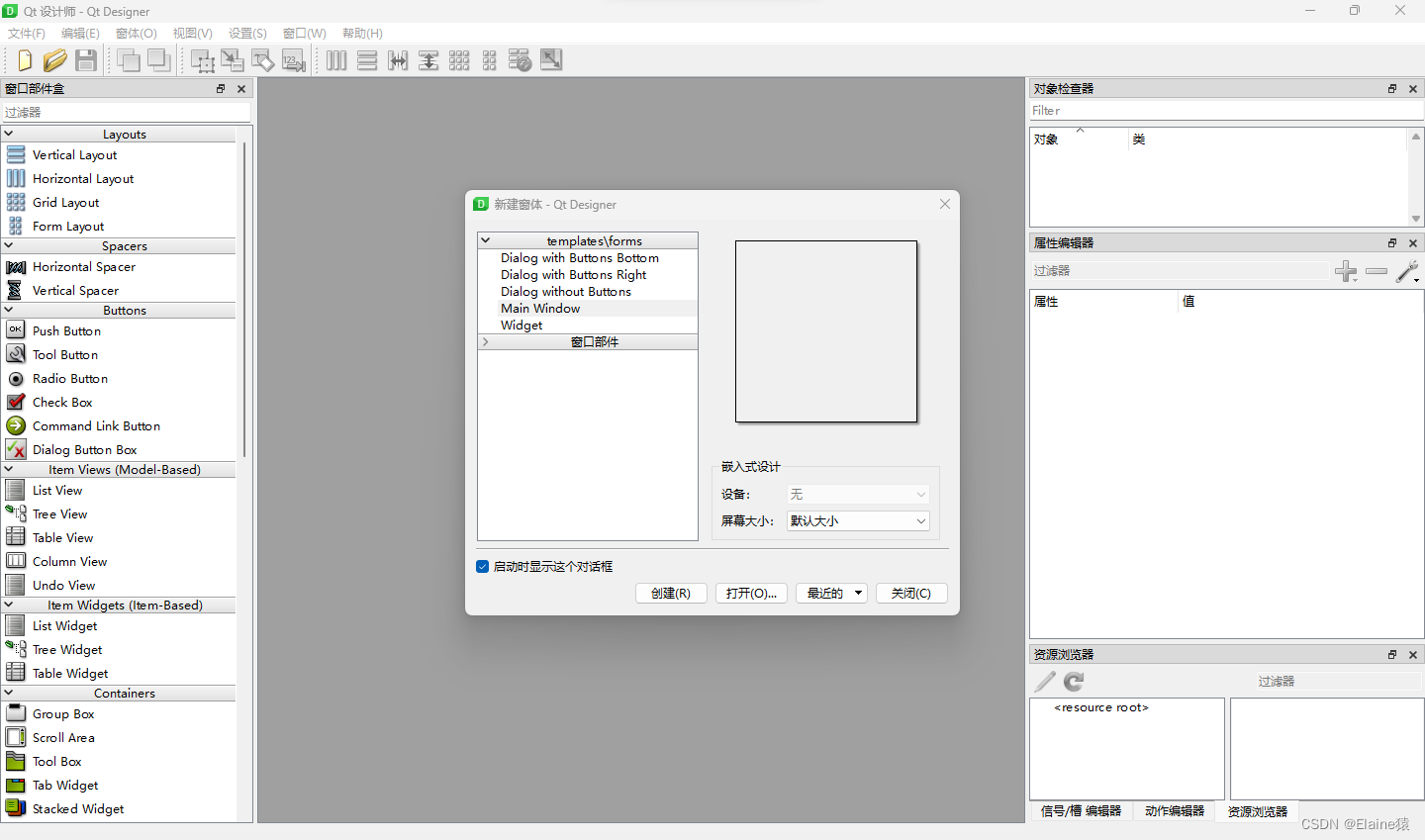Pick the Check Box widget icon
The height and width of the screenshot is (840, 1425).
pos(16,402)
